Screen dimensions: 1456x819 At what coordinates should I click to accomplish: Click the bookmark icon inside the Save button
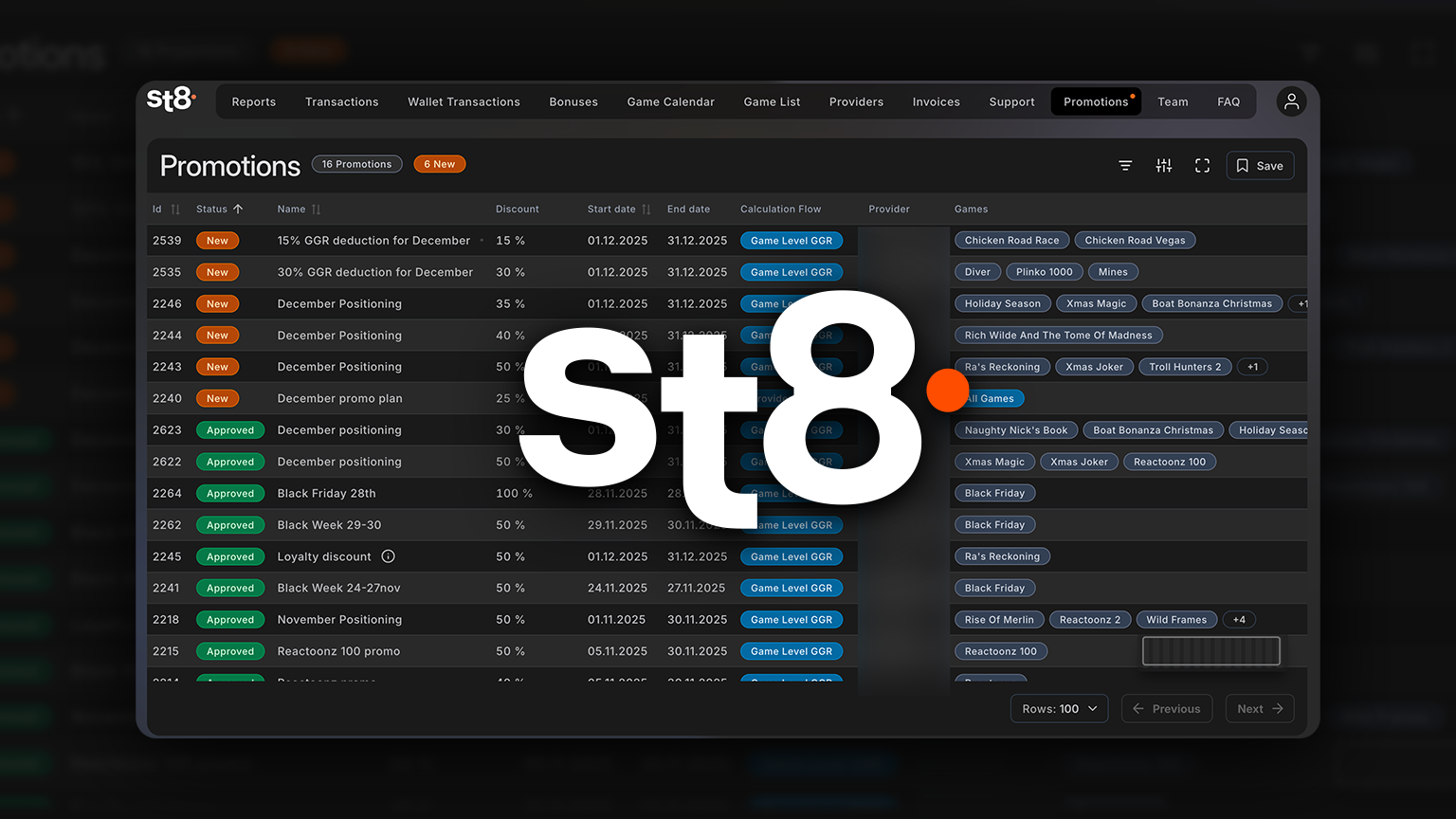tap(1244, 165)
